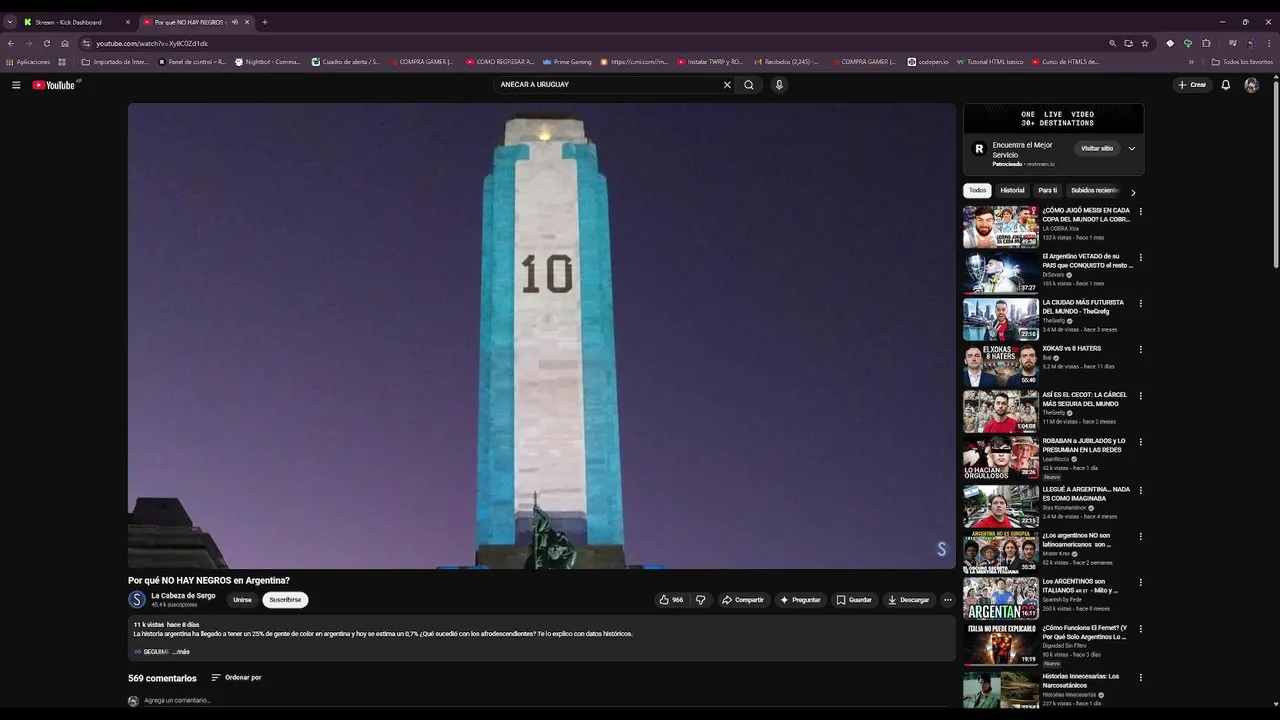This screenshot has width=1280, height=720.
Task: Open the YouTube hamburger guide menu
Action: (16, 85)
